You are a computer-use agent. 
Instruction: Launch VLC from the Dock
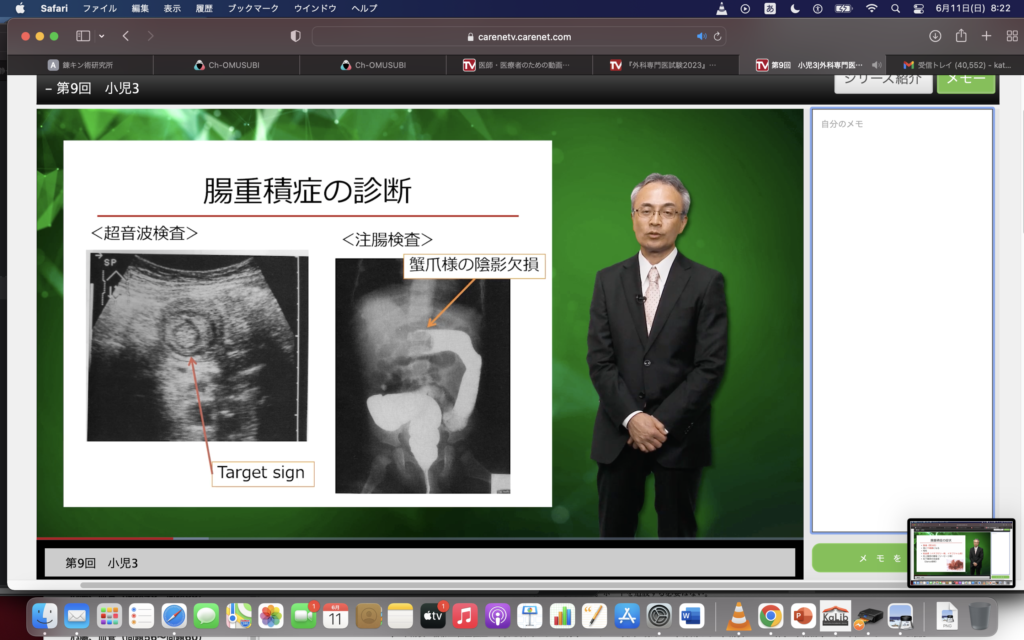coord(738,616)
